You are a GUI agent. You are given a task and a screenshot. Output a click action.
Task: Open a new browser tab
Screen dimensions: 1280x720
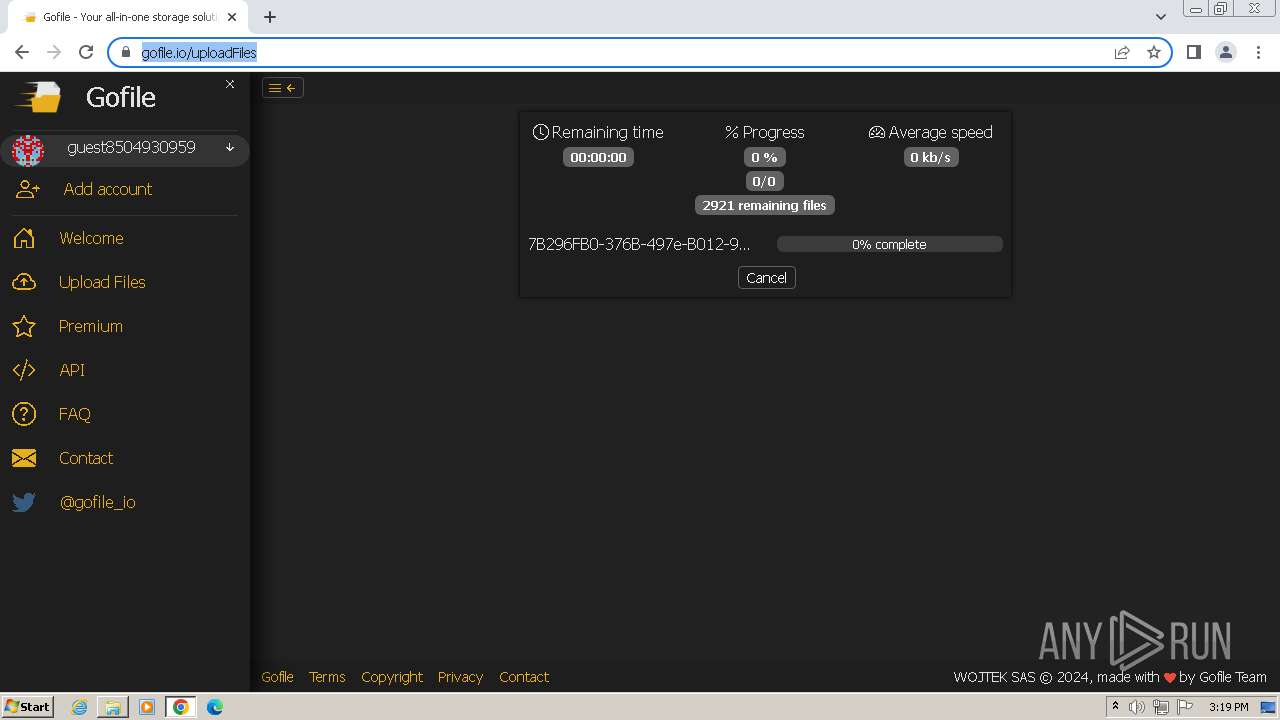click(x=270, y=17)
